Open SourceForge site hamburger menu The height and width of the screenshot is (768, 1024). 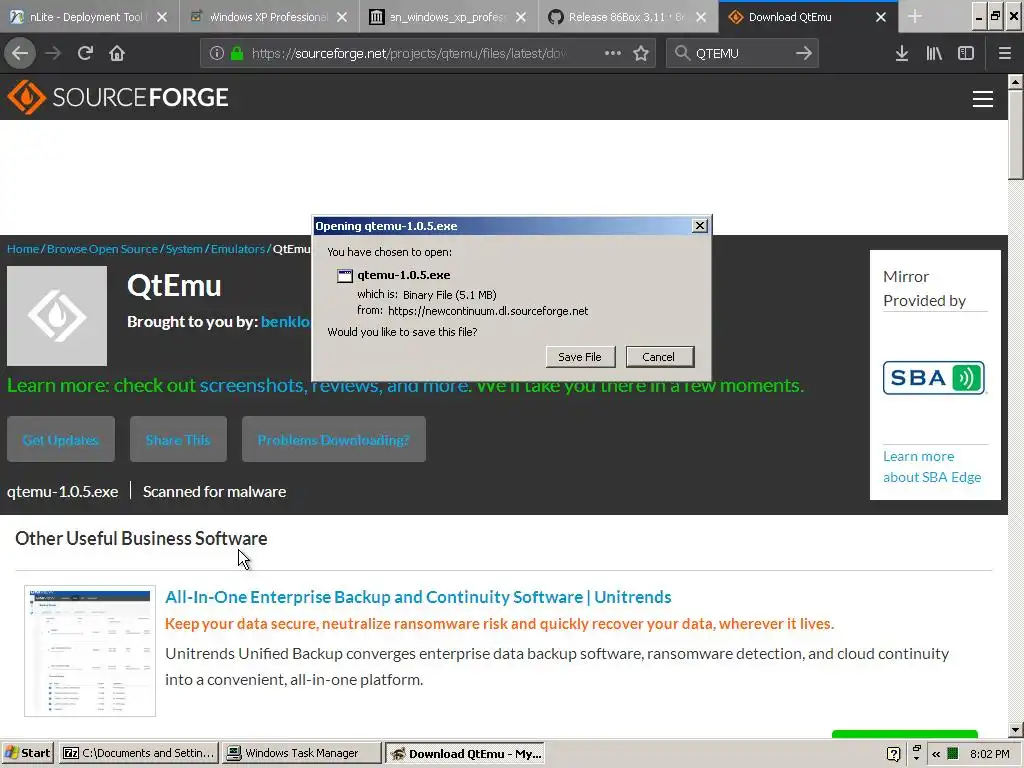pyautogui.click(x=983, y=99)
